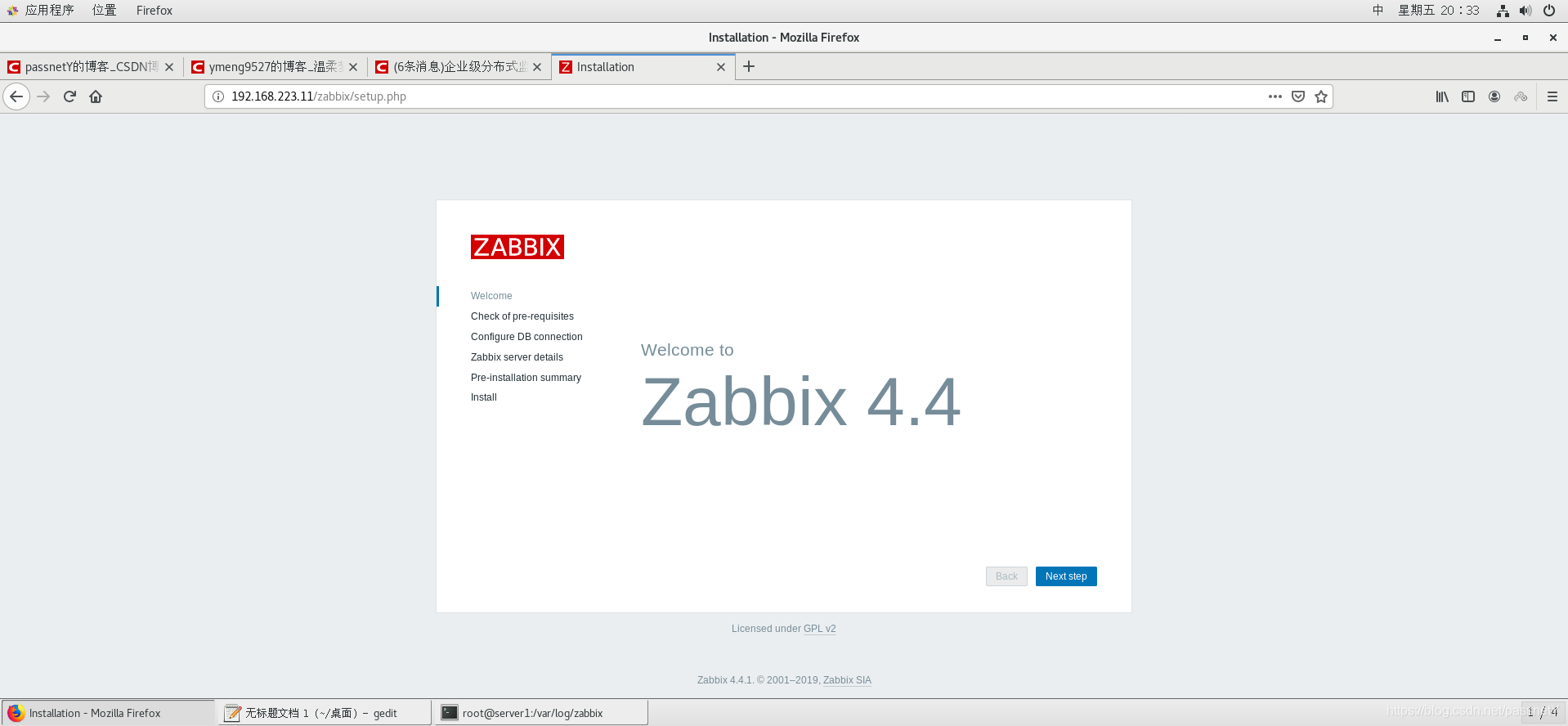
Task: Switch to the passnetY的博客 tab
Action: click(91, 67)
